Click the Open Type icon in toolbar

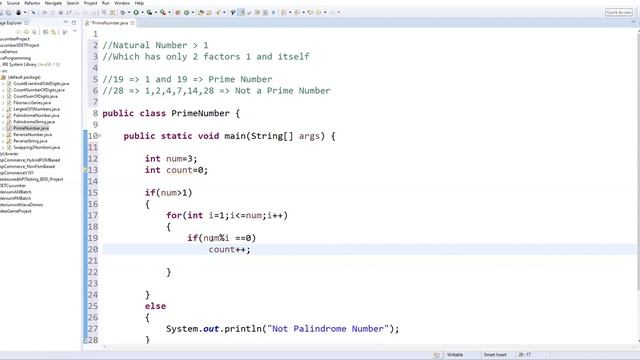(201, 12)
